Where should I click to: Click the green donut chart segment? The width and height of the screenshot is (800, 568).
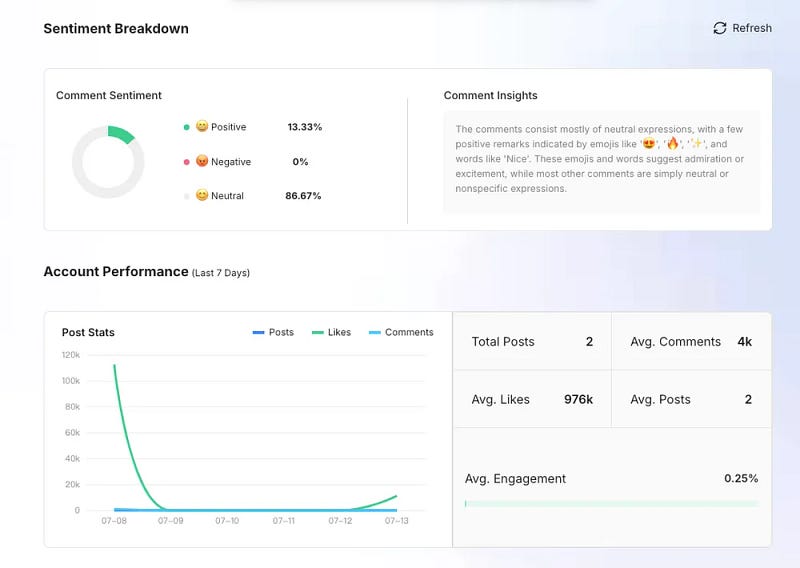point(121,133)
